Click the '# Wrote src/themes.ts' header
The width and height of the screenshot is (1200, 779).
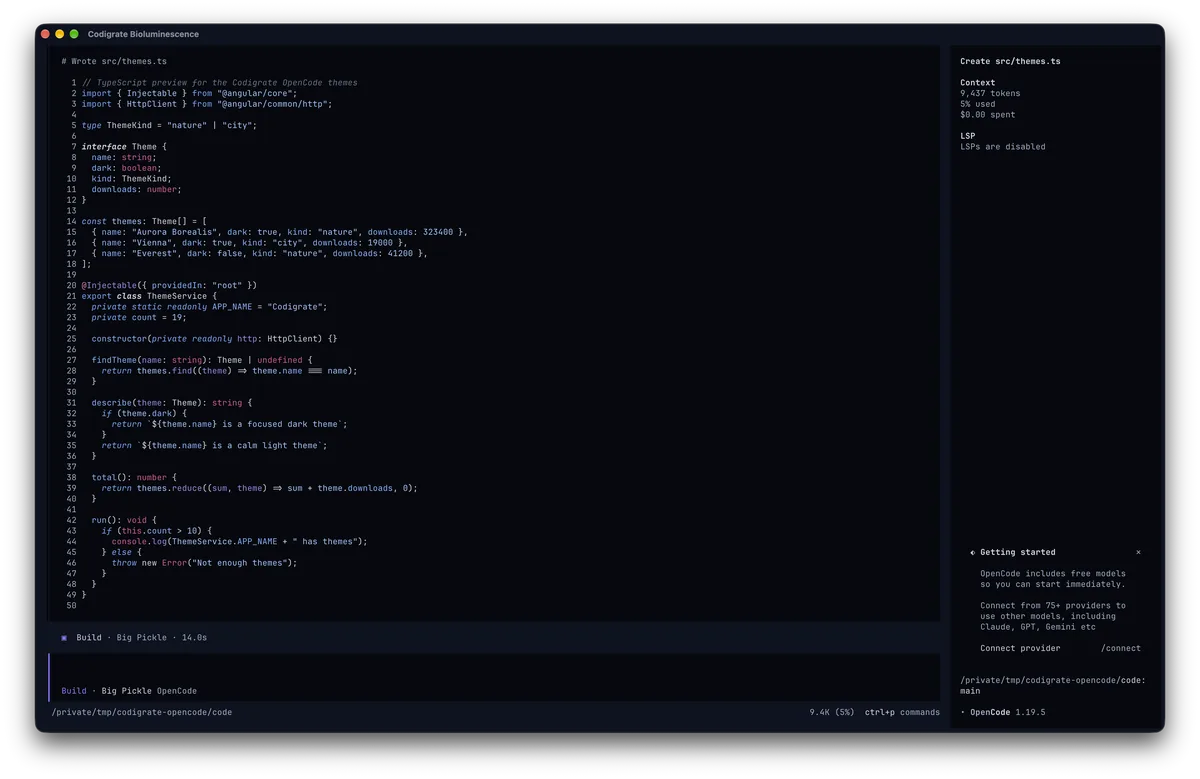114,61
